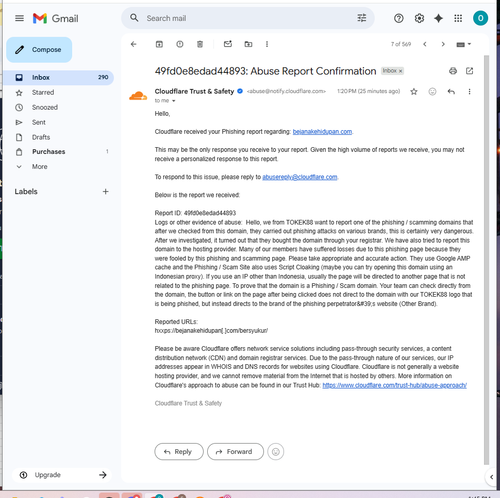Open the Support help icon
The width and height of the screenshot is (500, 498).
pyautogui.click(x=398, y=18)
